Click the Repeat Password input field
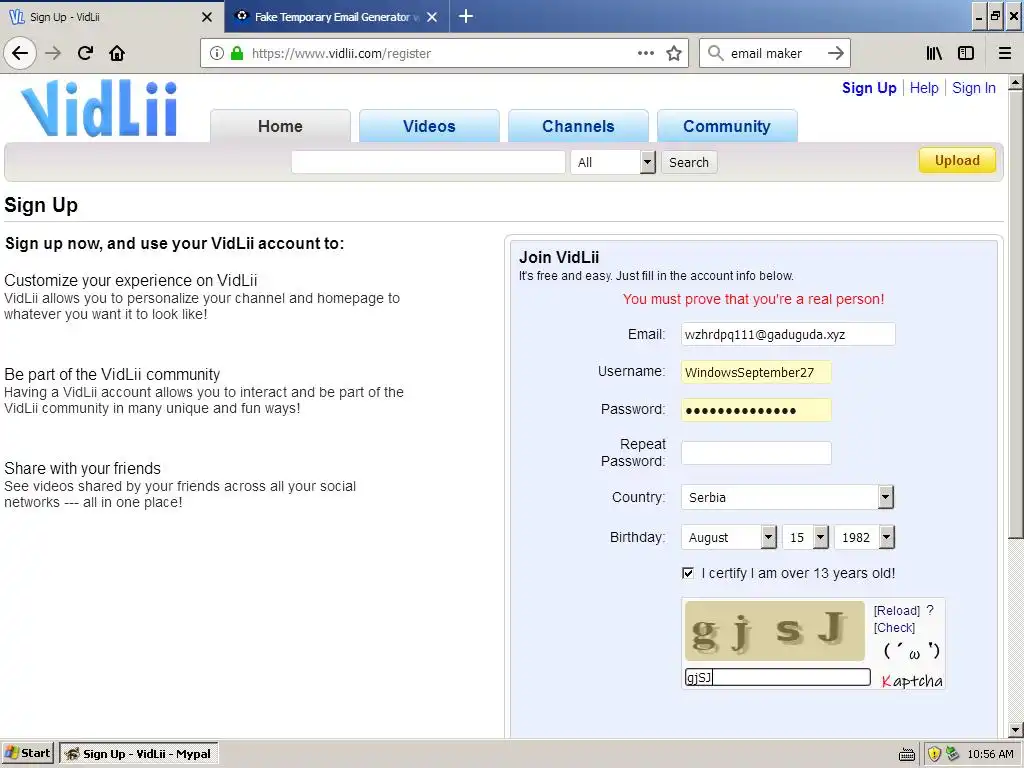 756,453
